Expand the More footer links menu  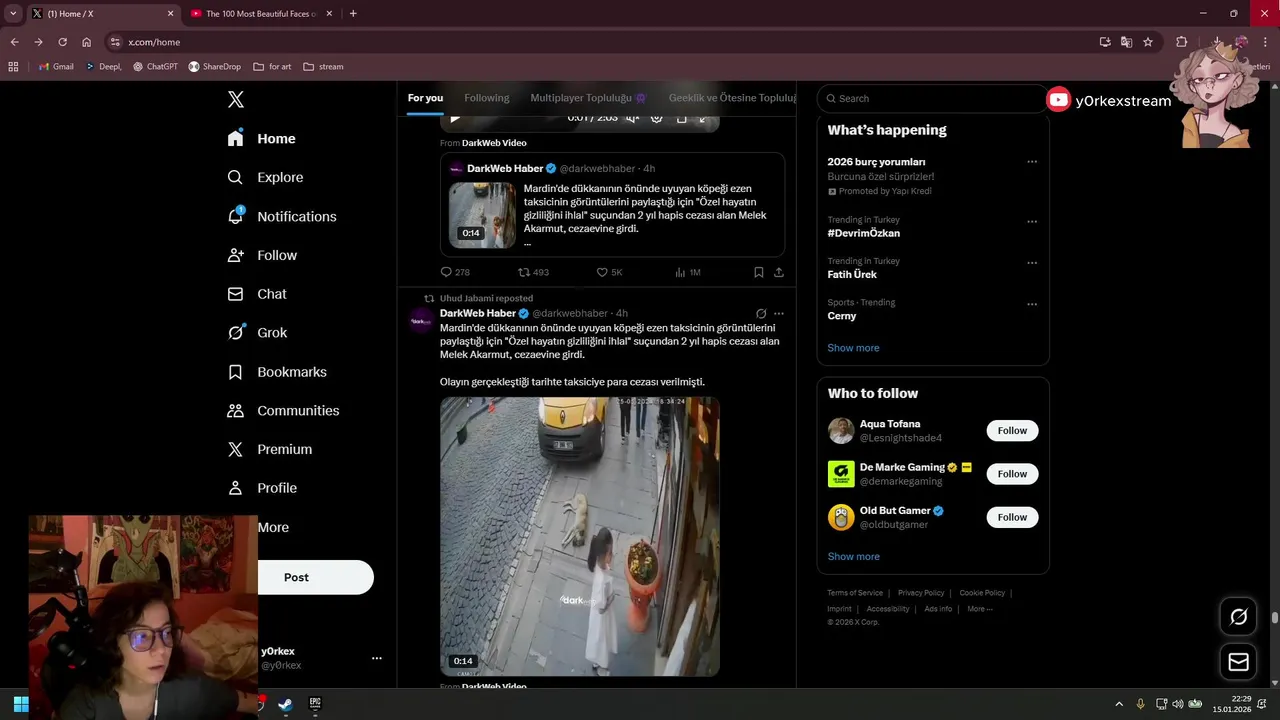coord(979,609)
